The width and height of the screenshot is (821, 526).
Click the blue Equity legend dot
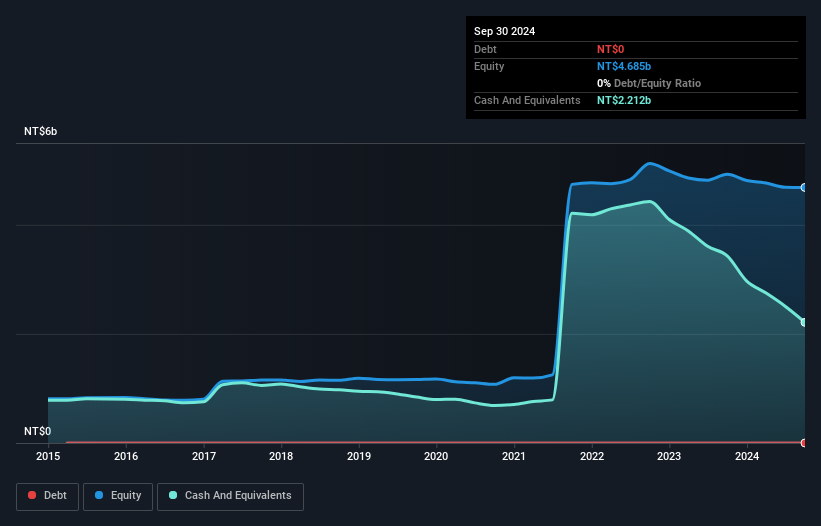click(99, 495)
